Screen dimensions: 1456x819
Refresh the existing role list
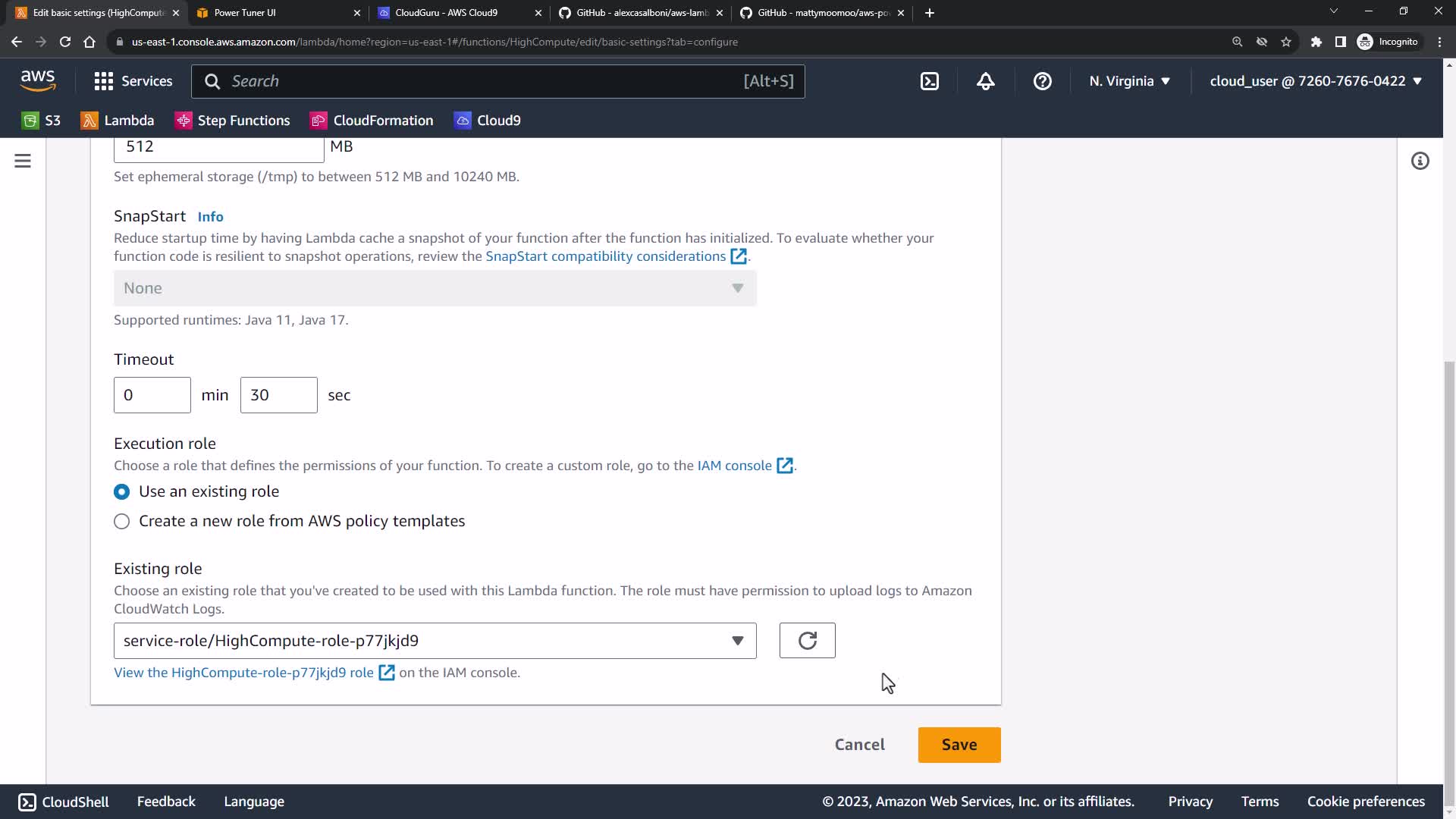click(807, 641)
